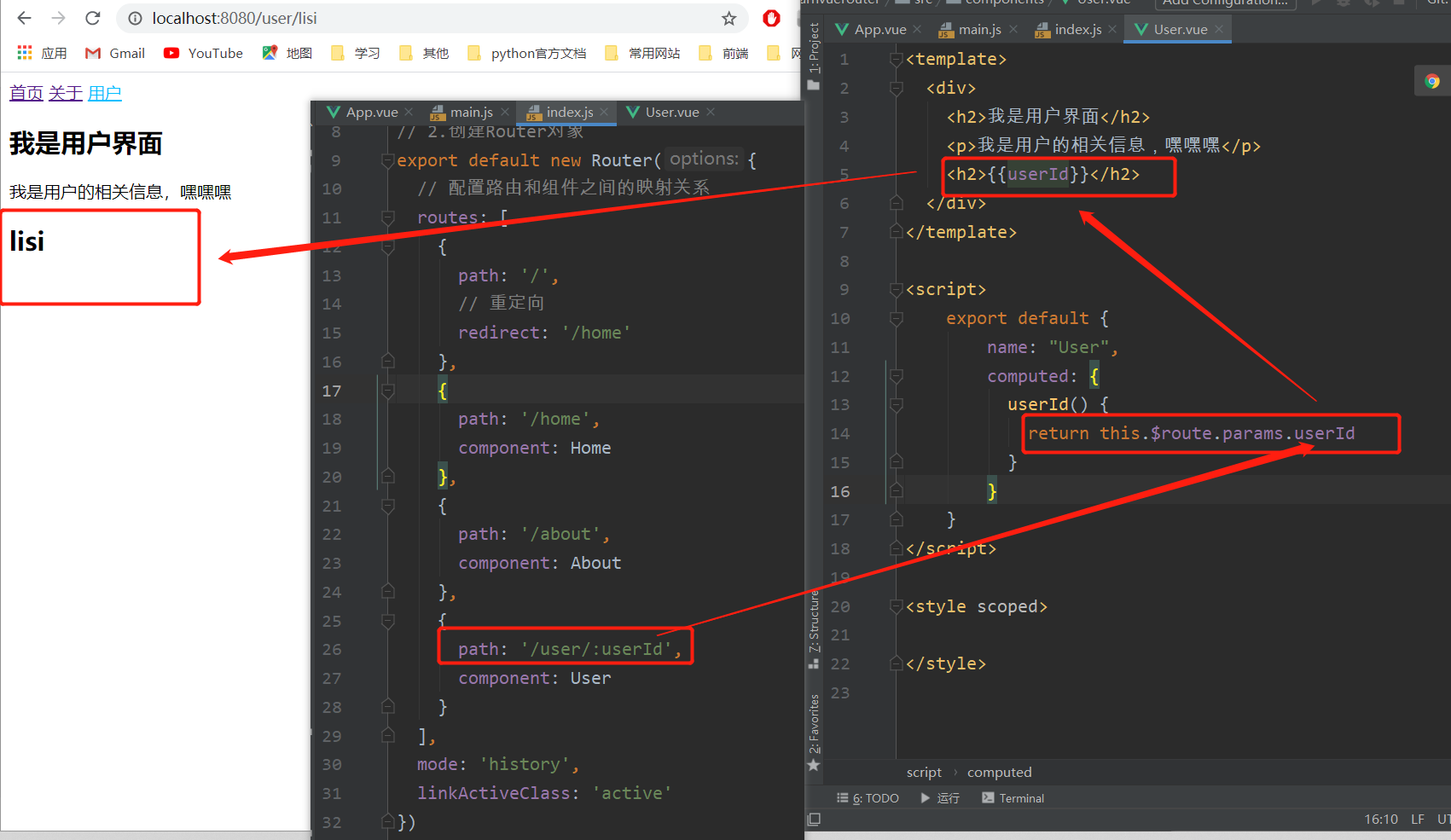Image resolution: width=1451 pixels, height=840 pixels.
Task: Open the Project tool window
Action: 814,55
